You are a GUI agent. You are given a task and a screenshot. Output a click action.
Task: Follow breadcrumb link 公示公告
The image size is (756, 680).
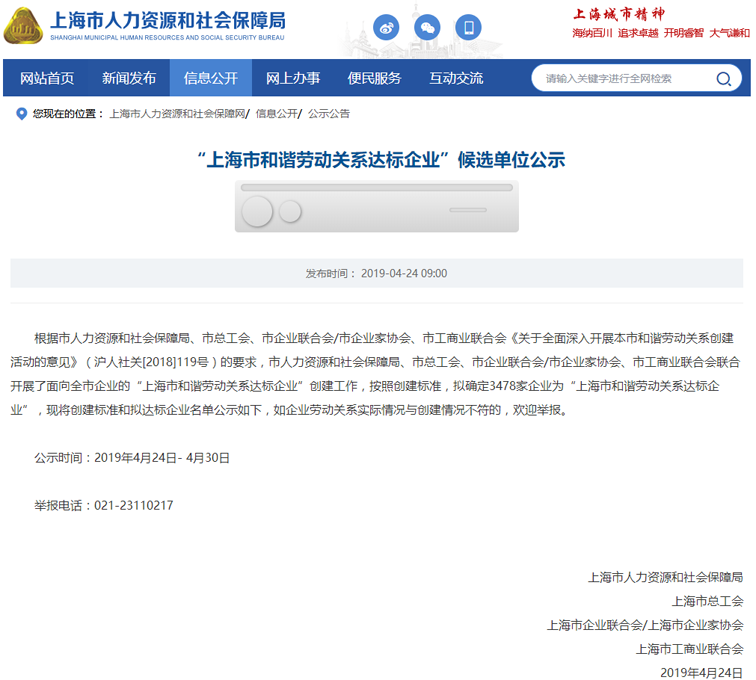pyautogui.click(x=329, y=114)
